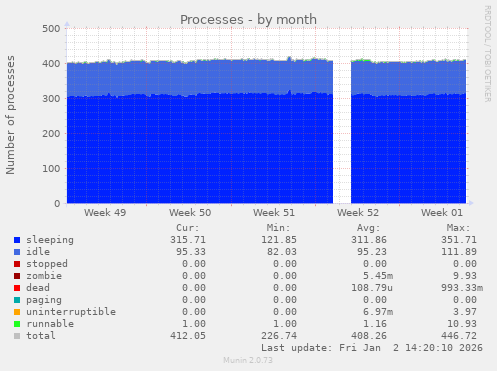The height and width of the screenshot is (371, 497).
Task: Click sleeping minimum value 121.85
Action: pos(279,240)
